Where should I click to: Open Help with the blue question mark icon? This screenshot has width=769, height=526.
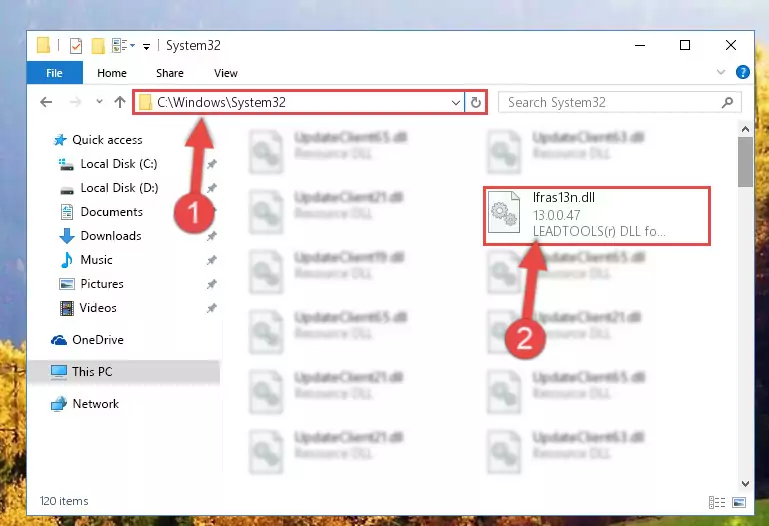[743, 73]
